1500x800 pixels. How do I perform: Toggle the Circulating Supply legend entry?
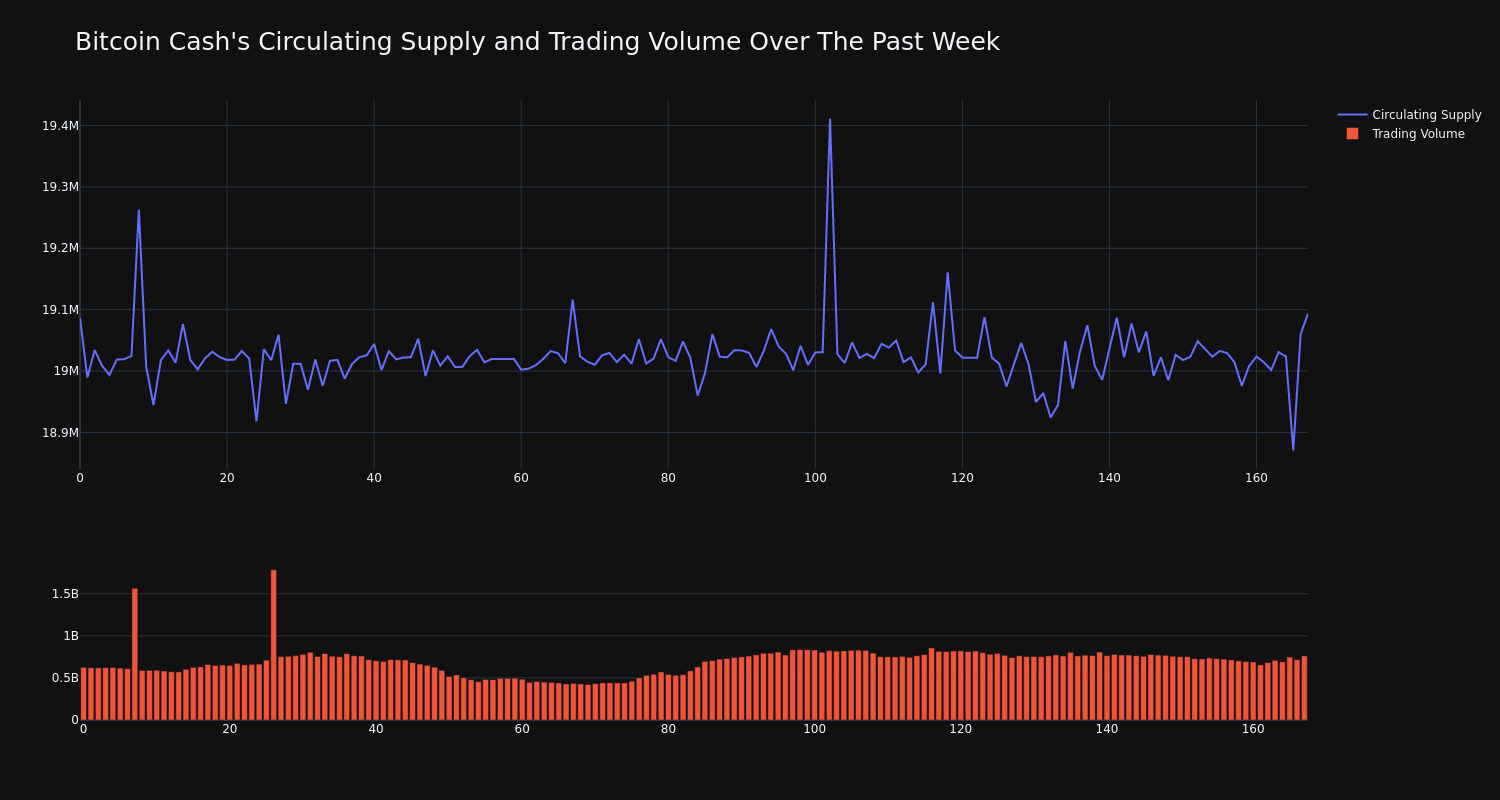1410,115
